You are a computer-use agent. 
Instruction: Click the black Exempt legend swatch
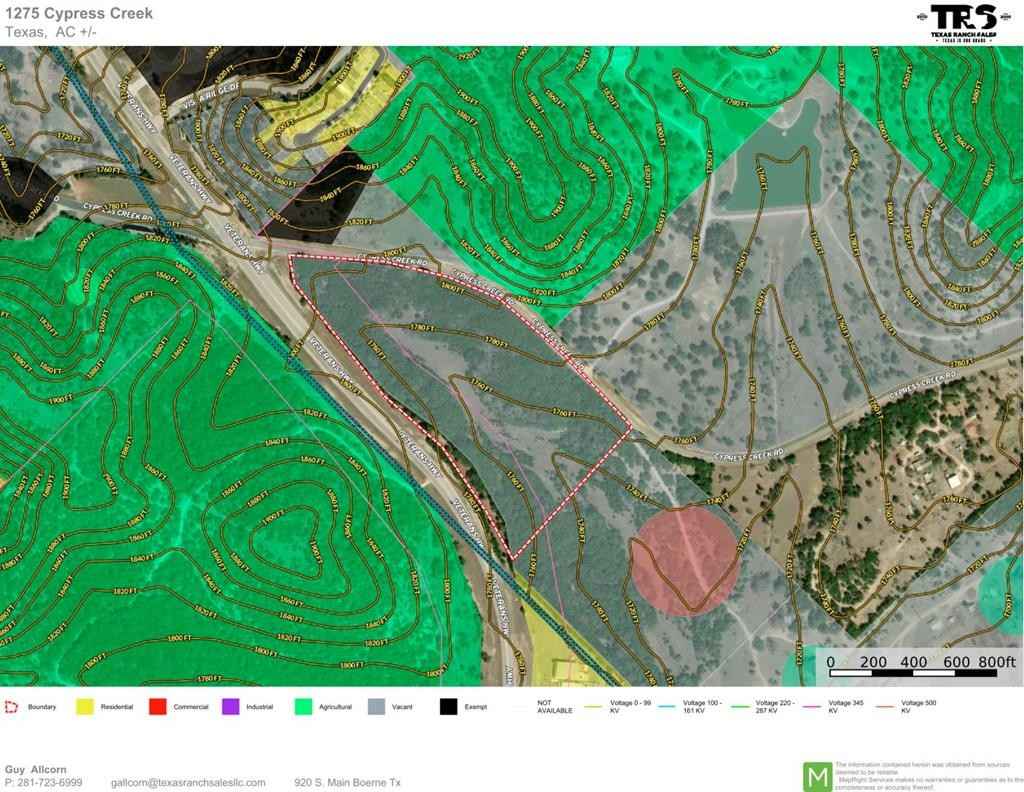pyautogui.click(x=449, y=707)
